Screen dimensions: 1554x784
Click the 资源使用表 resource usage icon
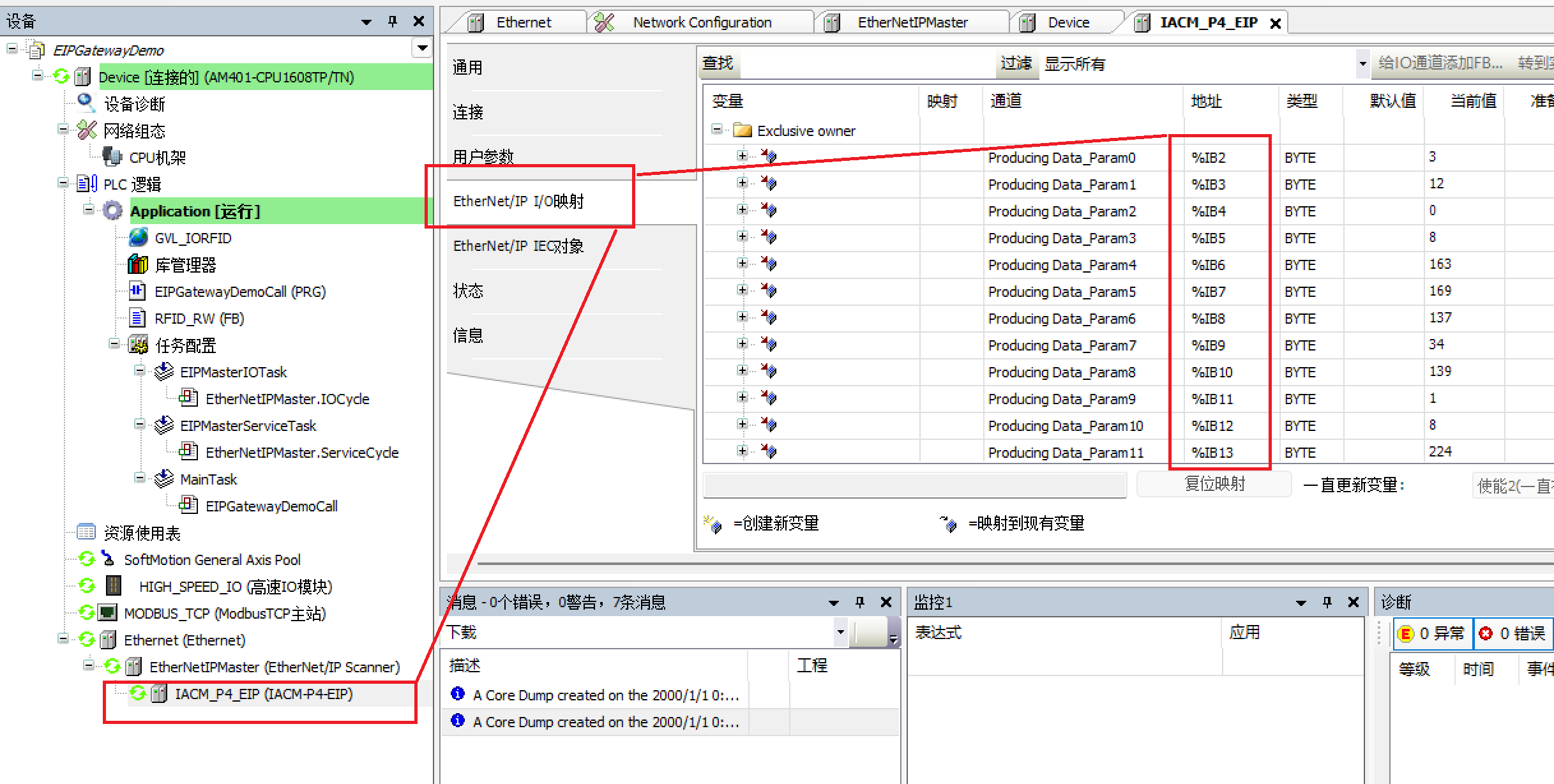[86, 532]
